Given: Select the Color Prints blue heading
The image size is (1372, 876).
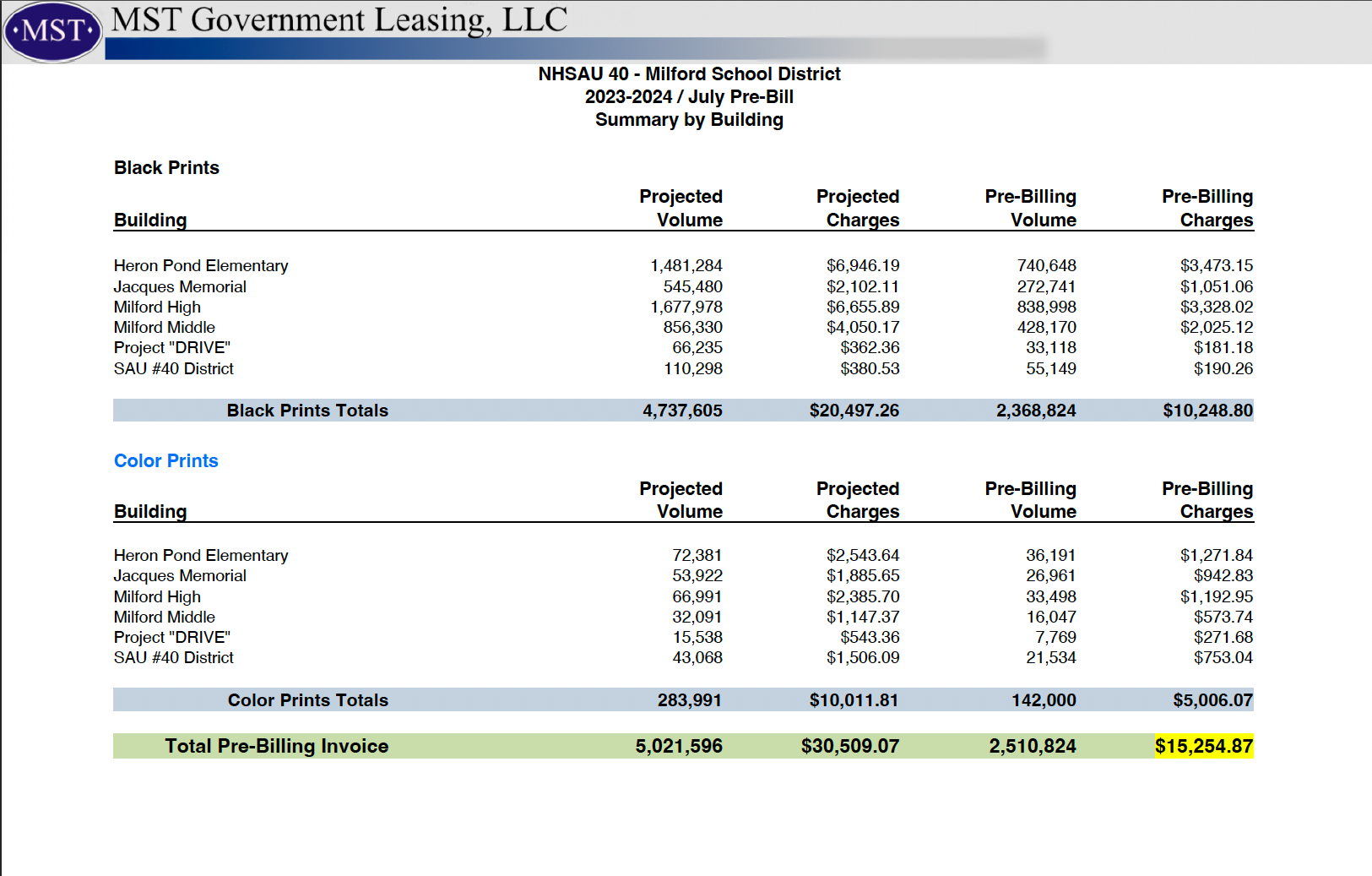Looking at the screenshot, I should click(165, 461).
